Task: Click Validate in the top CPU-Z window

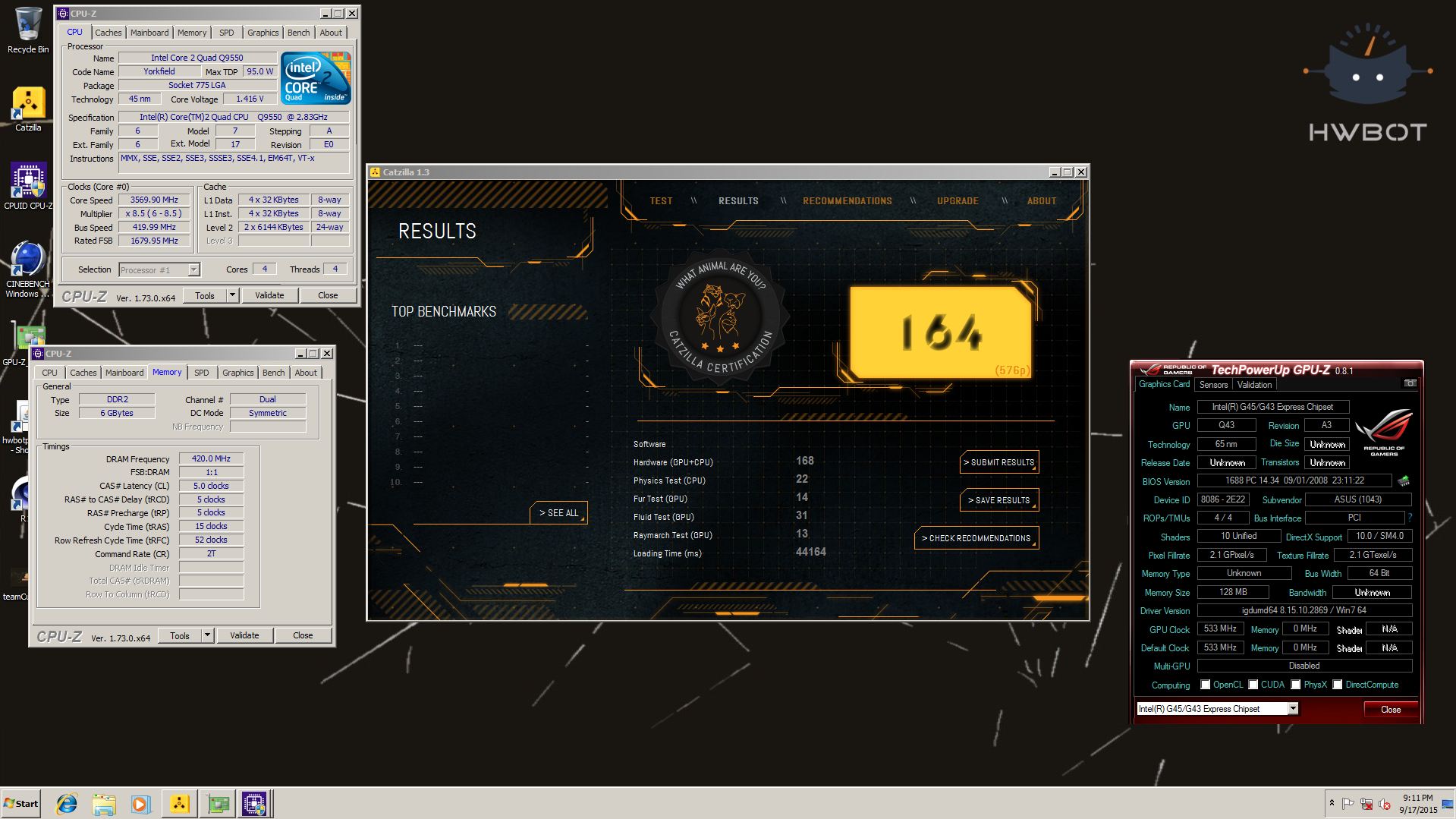Action: [269, 295]
